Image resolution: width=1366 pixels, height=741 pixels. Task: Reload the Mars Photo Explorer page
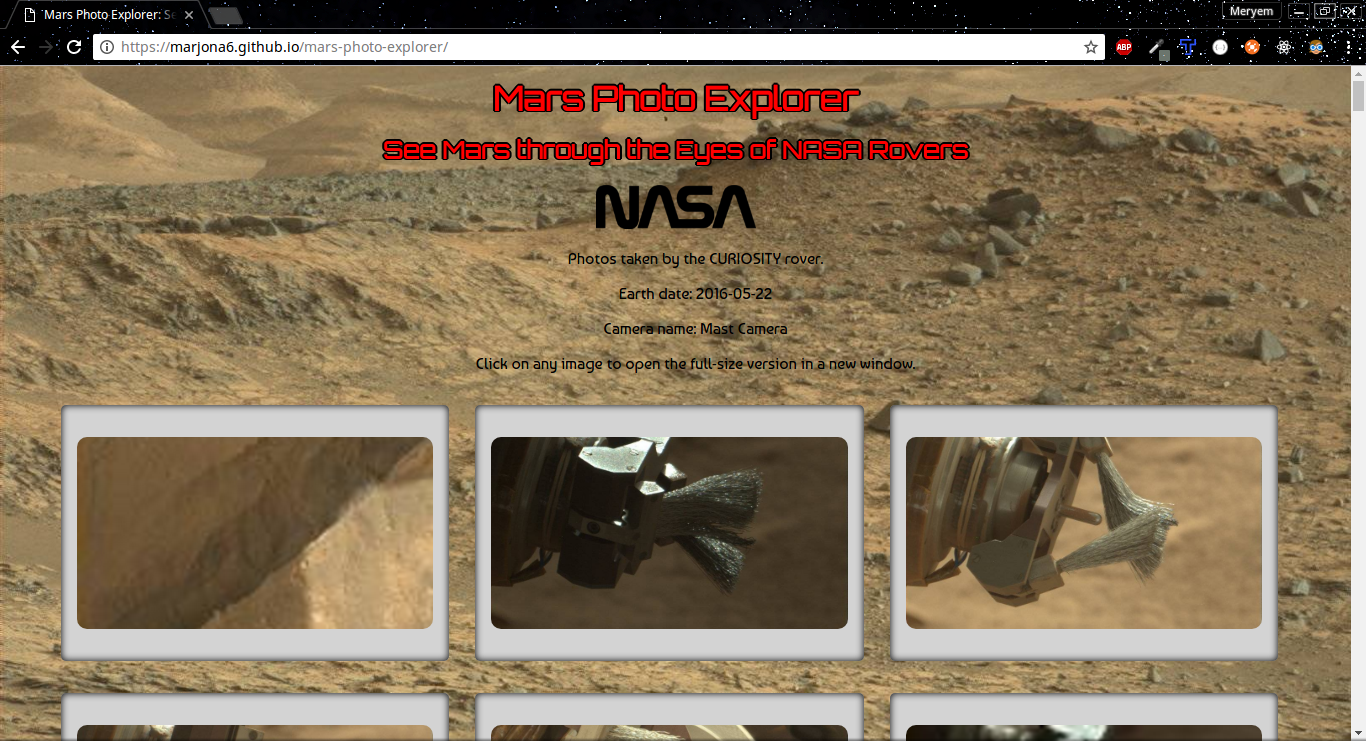tap(74, 47)
